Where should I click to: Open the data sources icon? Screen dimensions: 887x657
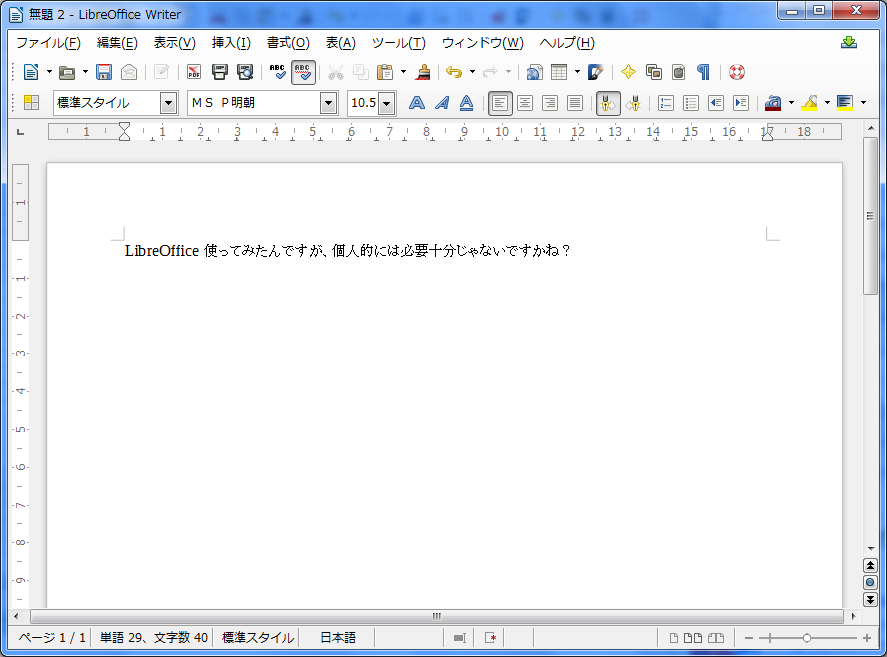click(x=678, y=72)
